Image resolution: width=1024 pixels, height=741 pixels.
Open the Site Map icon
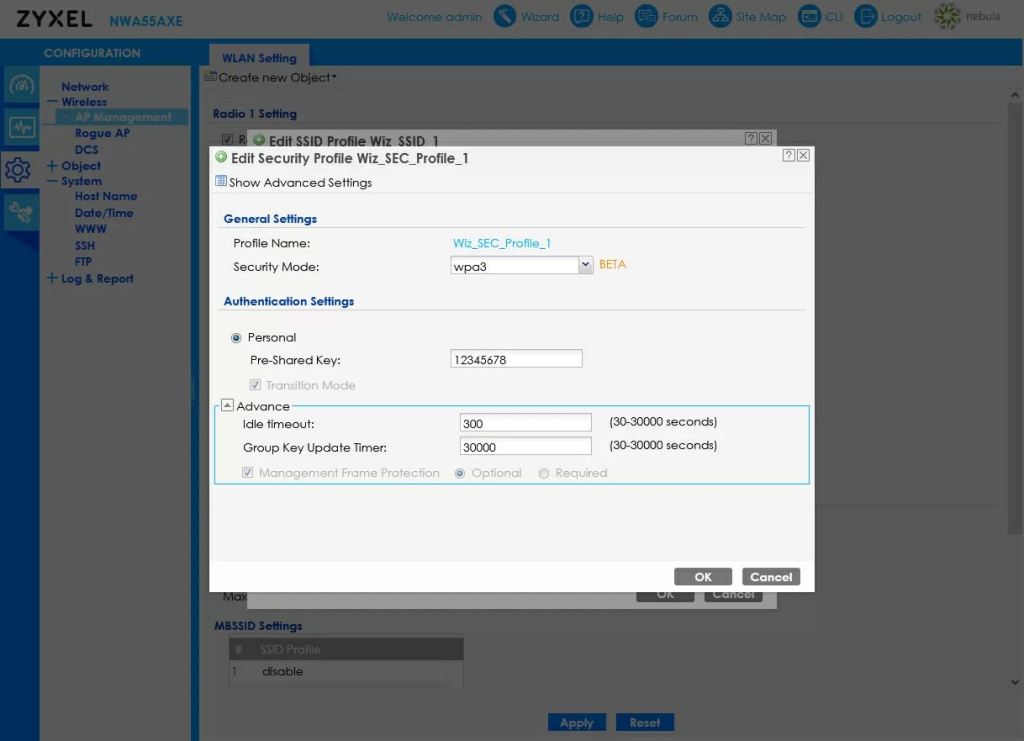coord(720,17)
